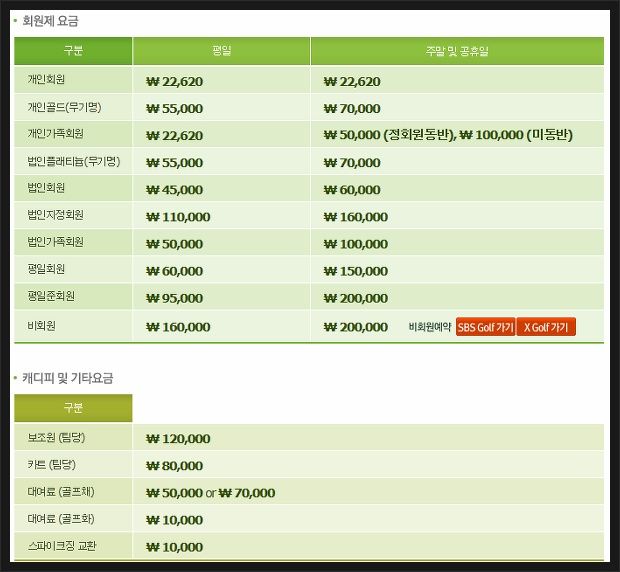This screenshot has height=572, width=620.
Task: Select the 평일회원 row label
Action: [46, 269]
